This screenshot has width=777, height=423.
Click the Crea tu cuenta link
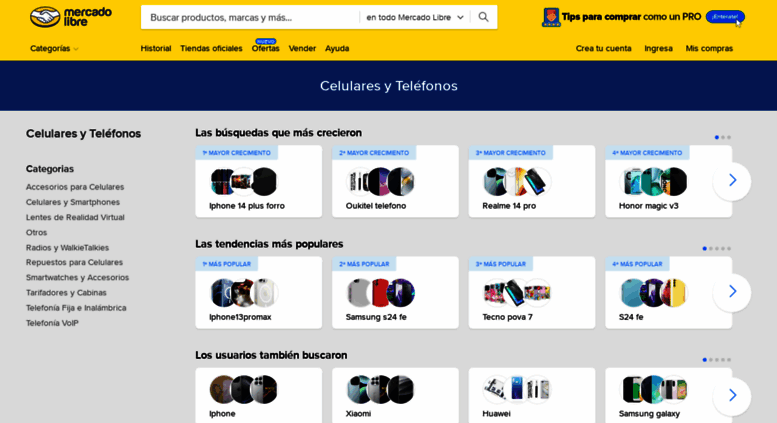click(x=603, y=49)
